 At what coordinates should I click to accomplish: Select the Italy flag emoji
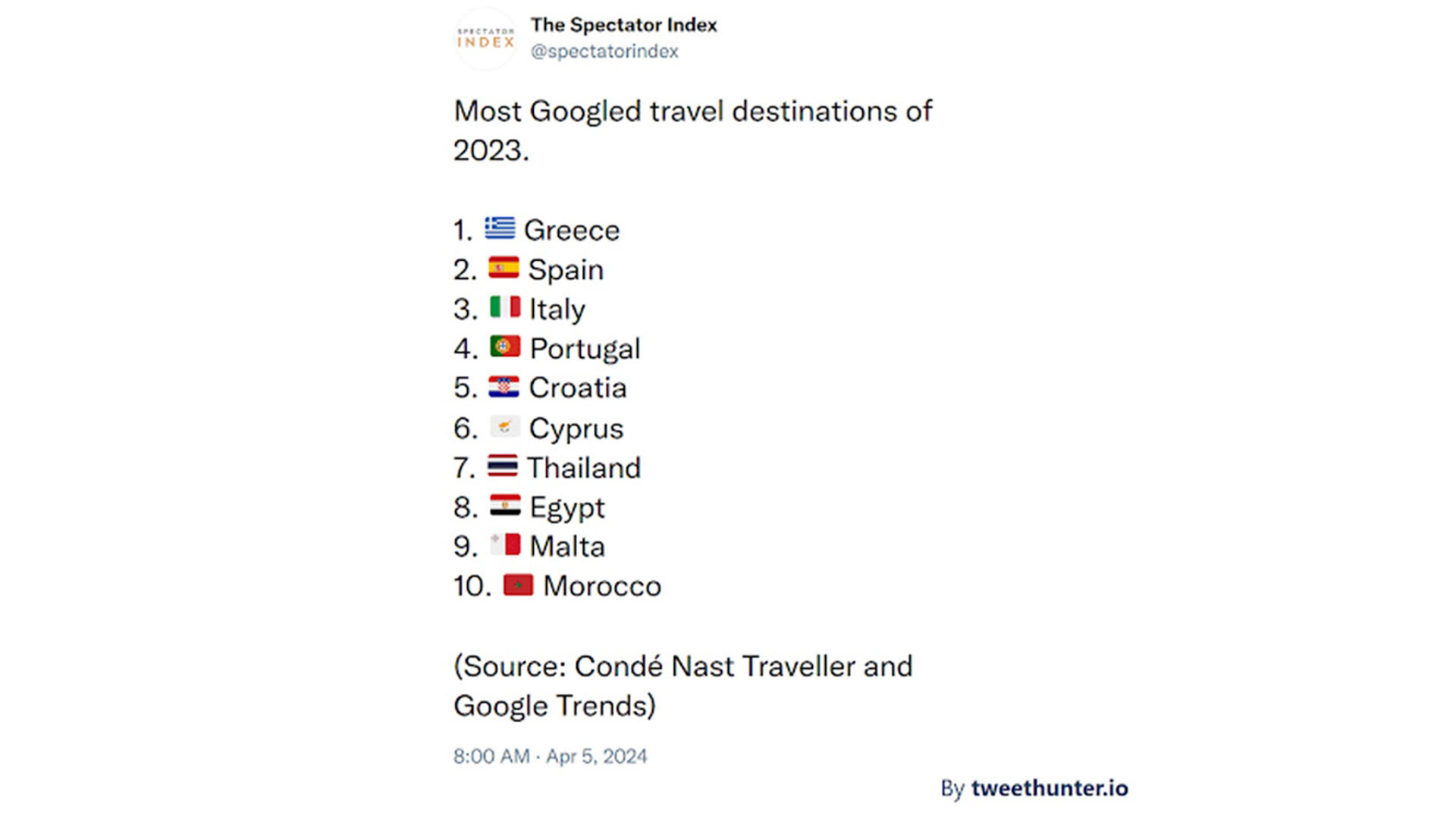tap(505, 307)
